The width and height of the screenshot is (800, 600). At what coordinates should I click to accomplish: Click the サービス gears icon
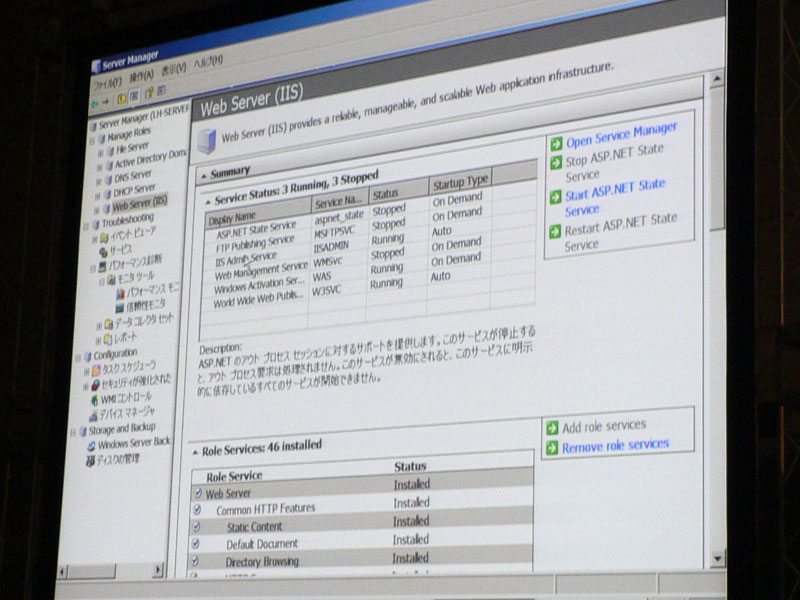[x=104, y=252]
